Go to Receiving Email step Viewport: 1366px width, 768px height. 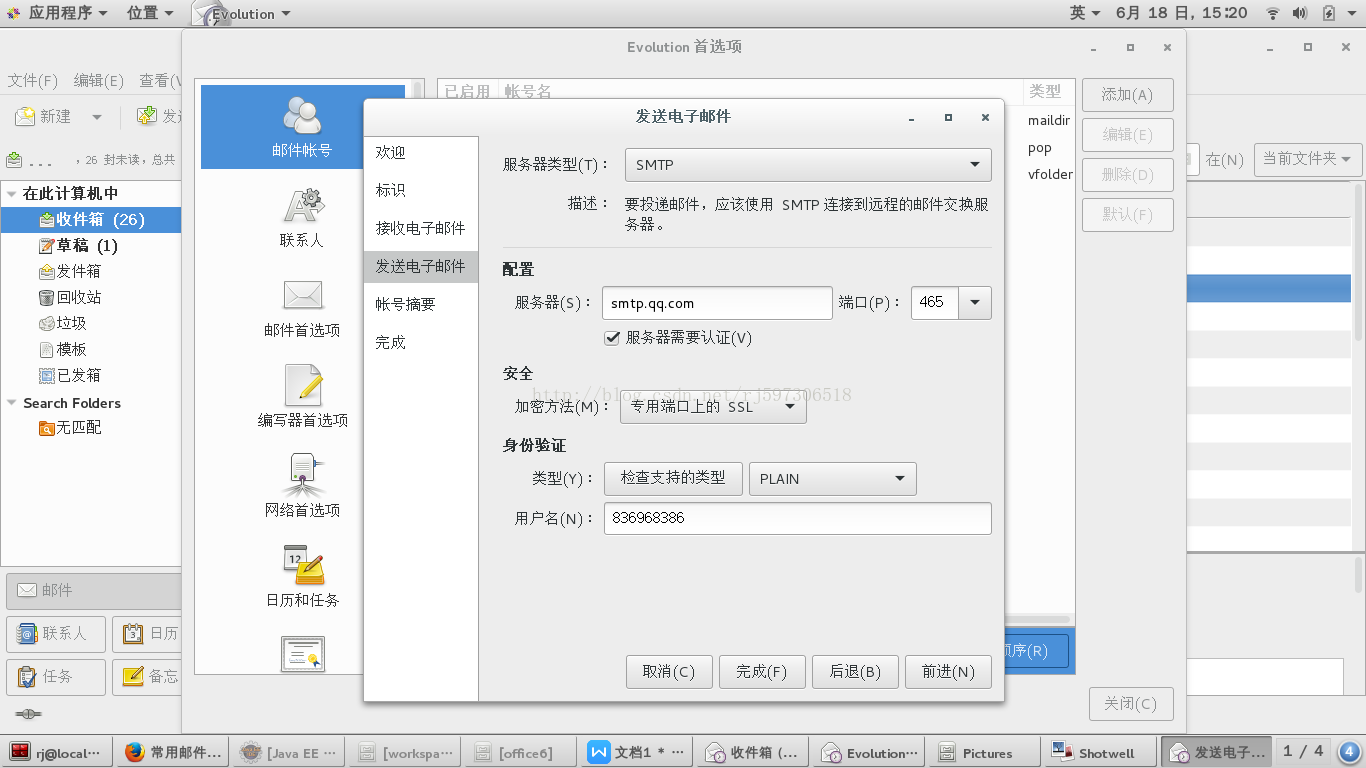click(x=421, y=228)
